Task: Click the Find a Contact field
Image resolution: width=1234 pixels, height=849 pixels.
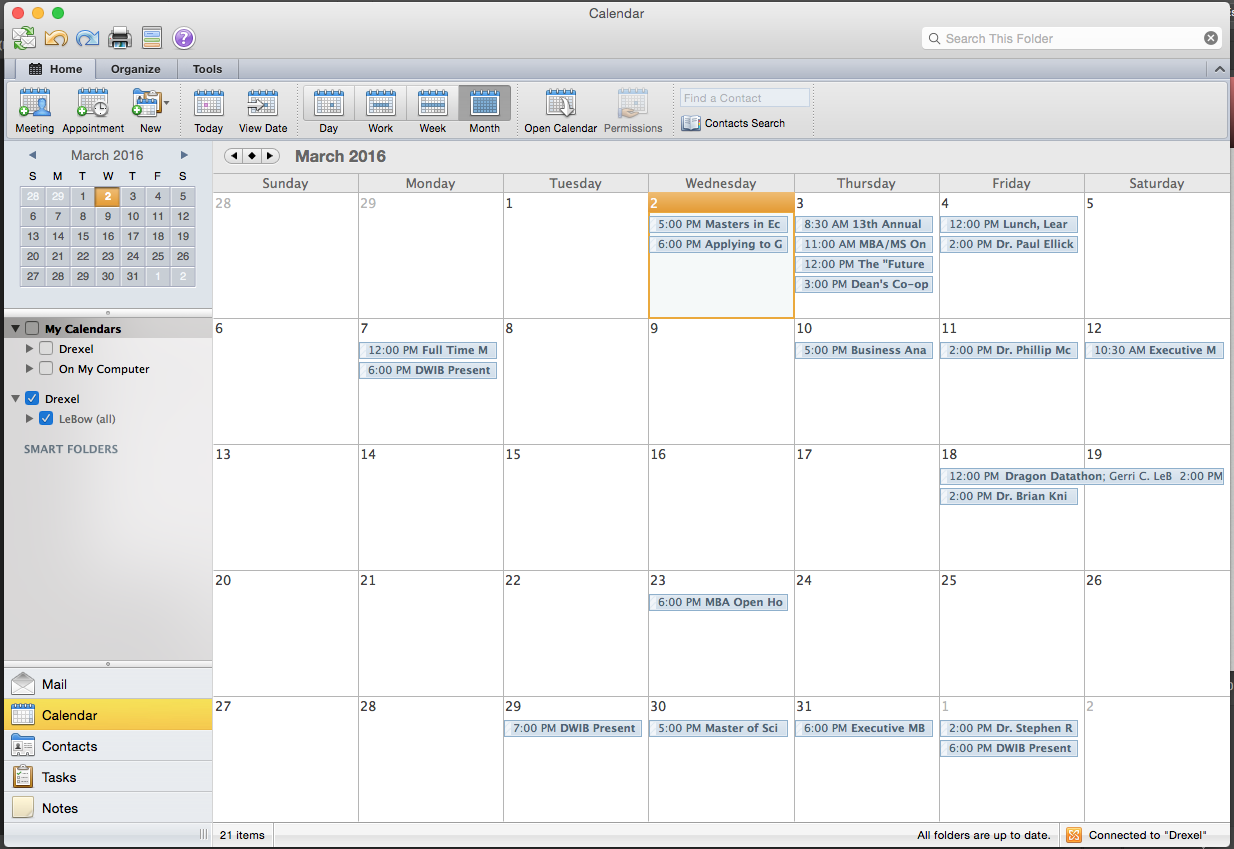Action: pyautogui.click(x=745, y=98)
